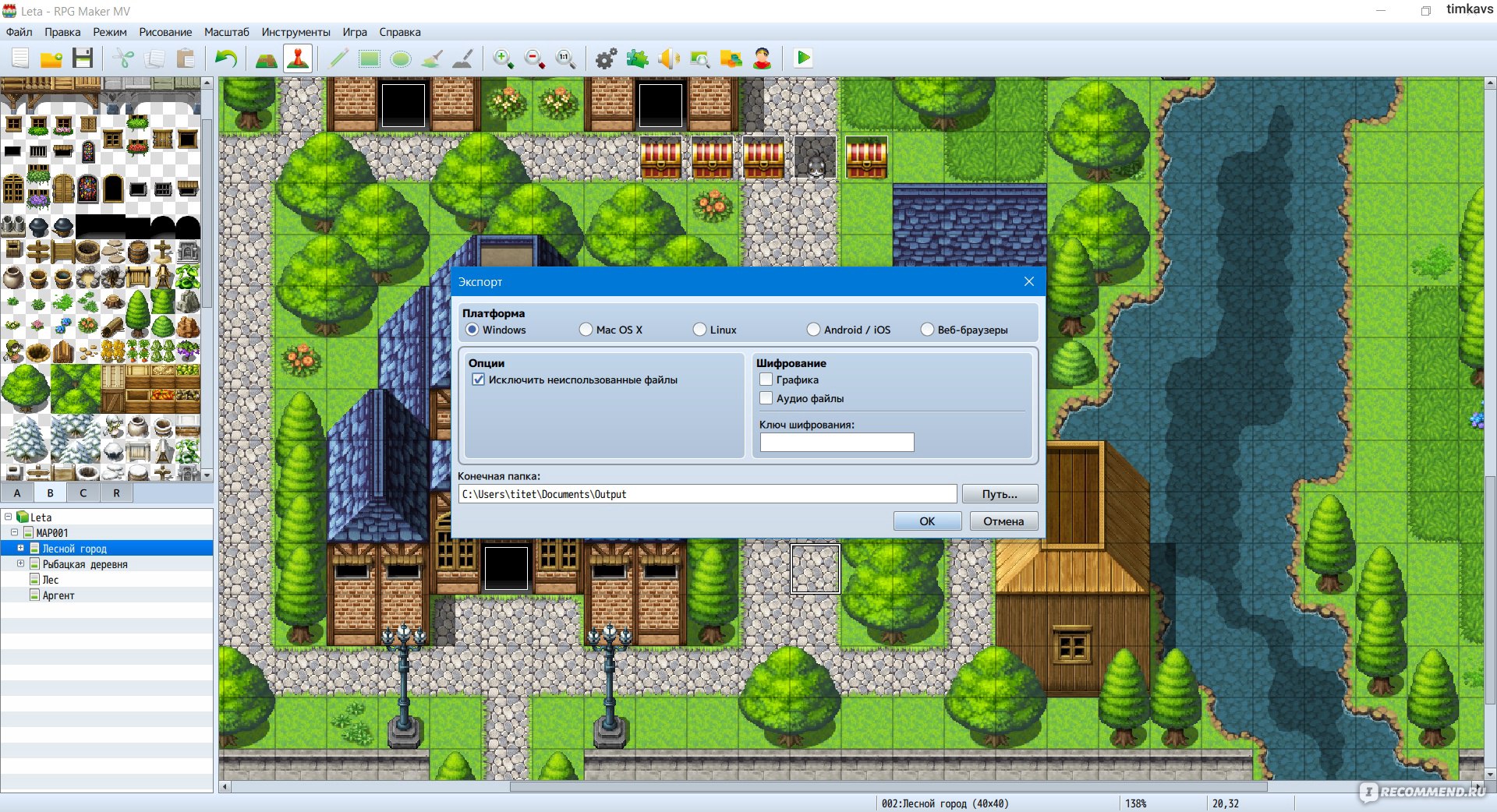Open a project with the folder icon
Image resolution: width=1497 pixels, height=812 pixels.
coord(51,58)
